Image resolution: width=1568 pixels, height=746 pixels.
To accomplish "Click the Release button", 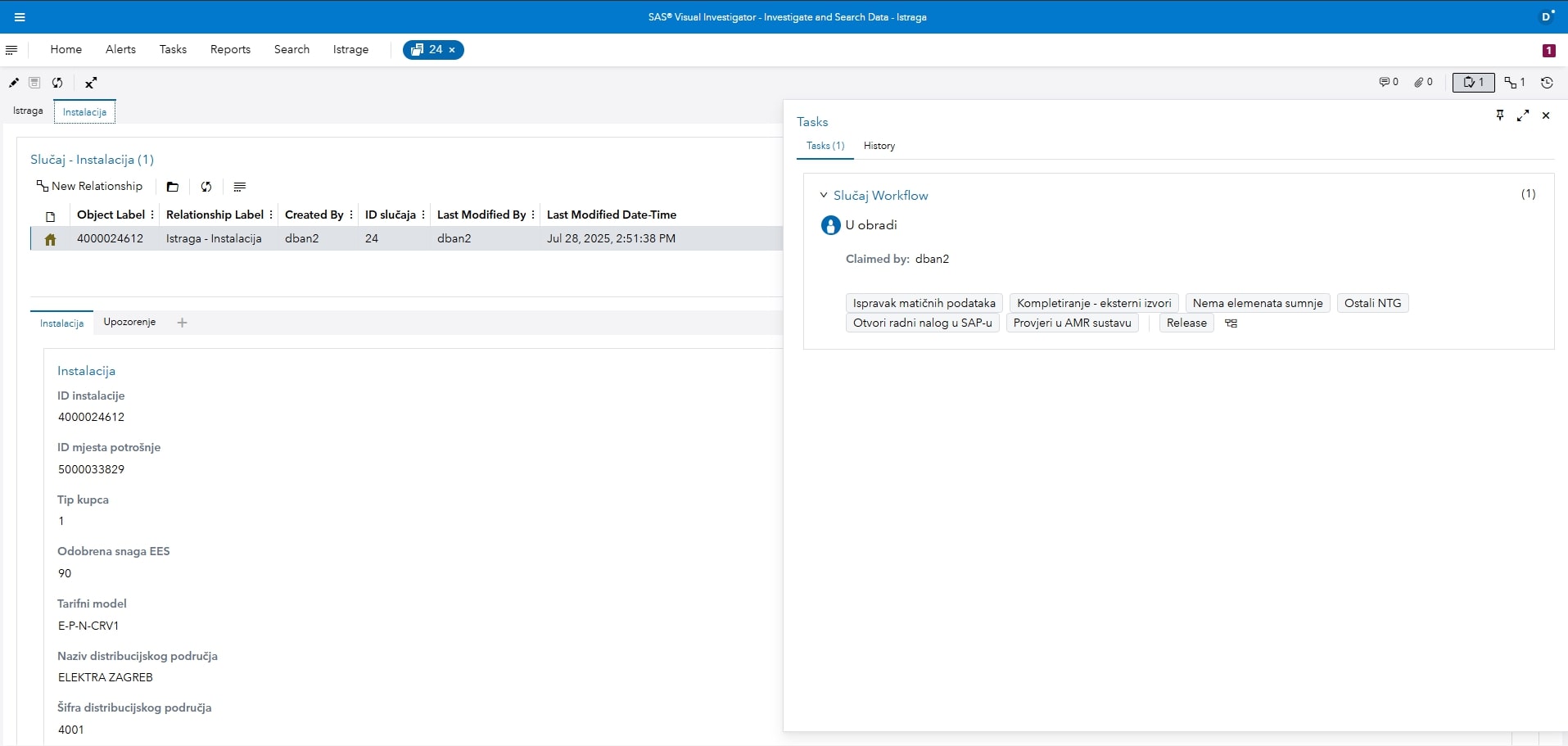I will (x=1186, y=323).
